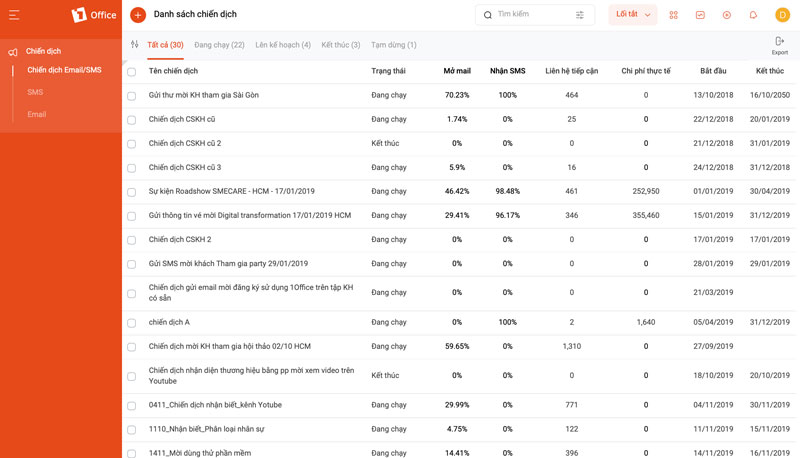Screen dimensions: 800x458
Task: Click contact count 1,310
Action: 571,346
